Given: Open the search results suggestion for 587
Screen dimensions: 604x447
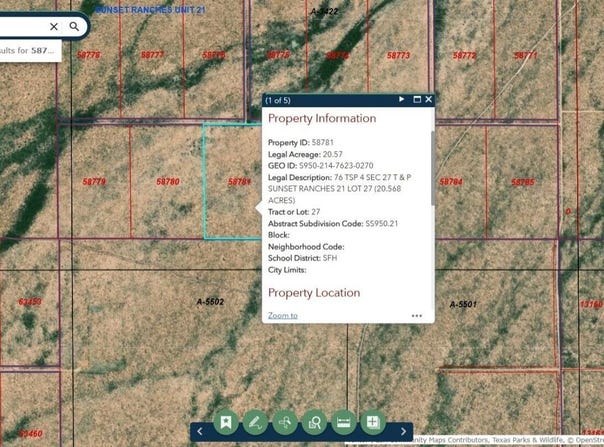Looking at the screenshot, I should click(30, 50).
